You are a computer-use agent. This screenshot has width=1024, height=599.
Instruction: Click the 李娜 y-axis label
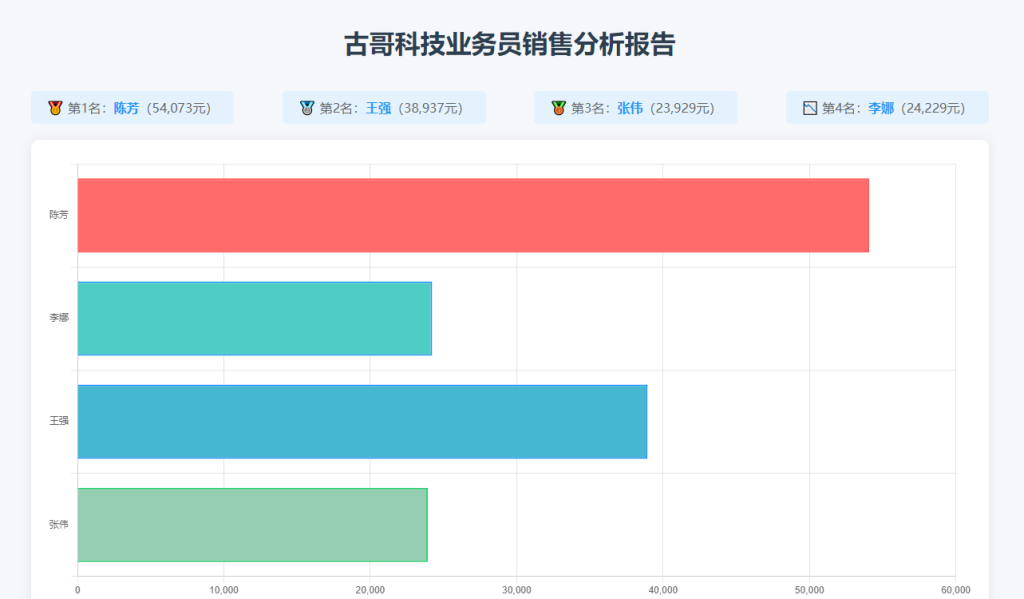coord(59,317)
